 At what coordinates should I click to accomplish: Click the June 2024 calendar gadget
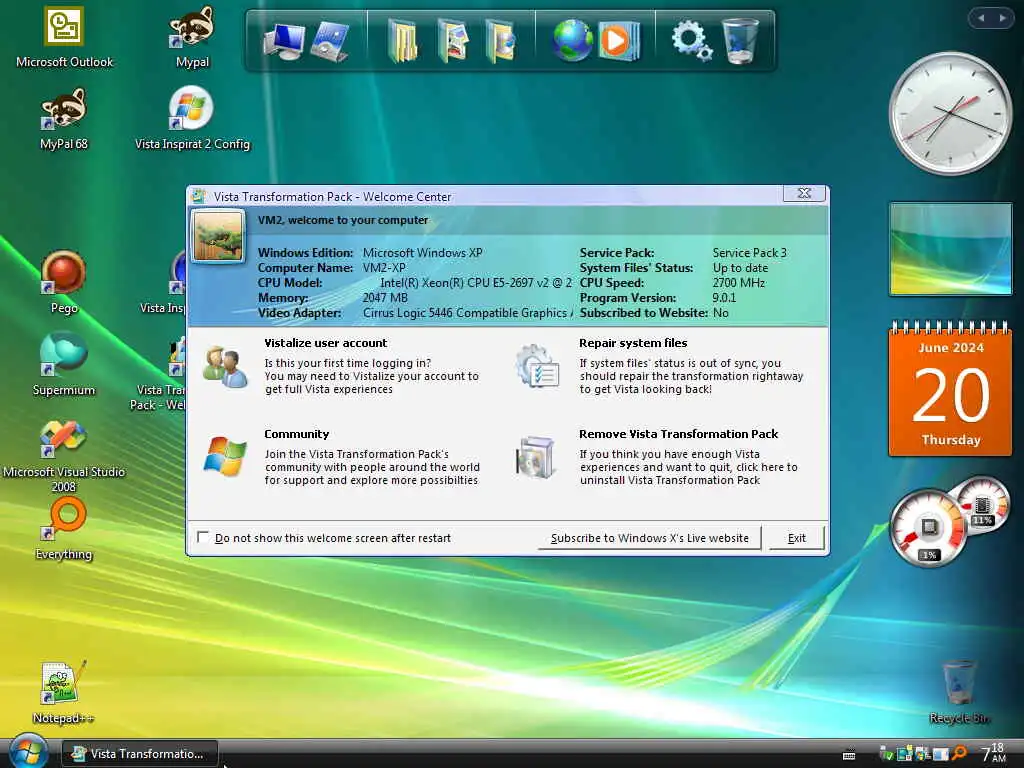tap(950, 388)
